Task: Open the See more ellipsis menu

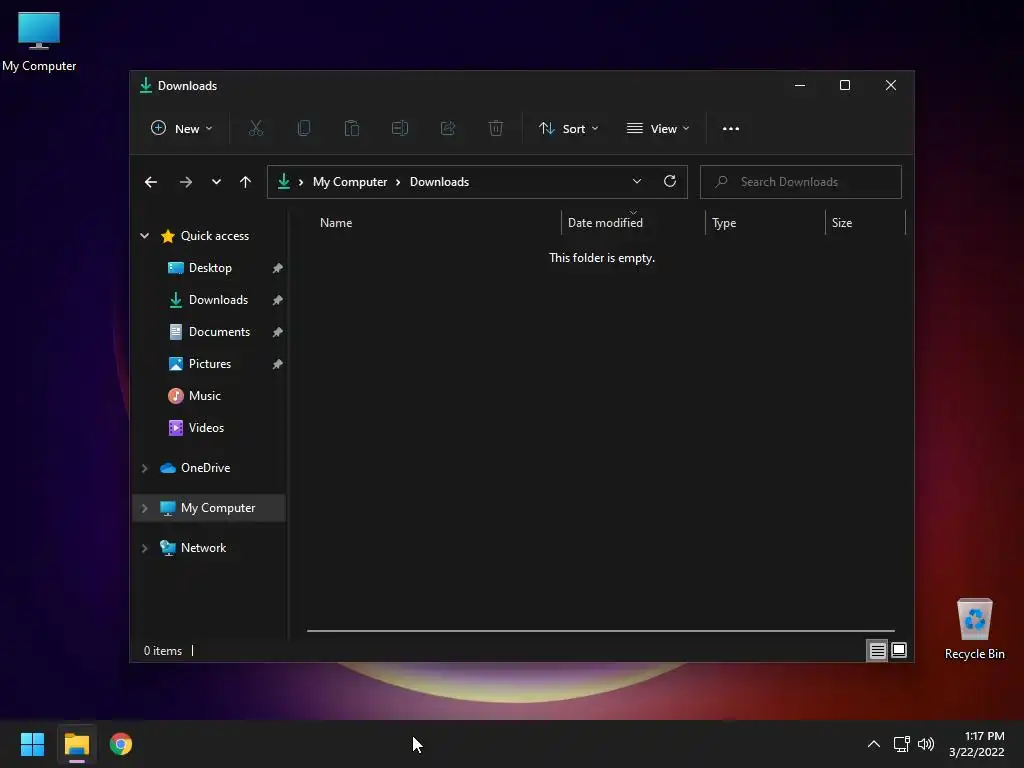Action: pyautogui.click(x=731, y=129)
